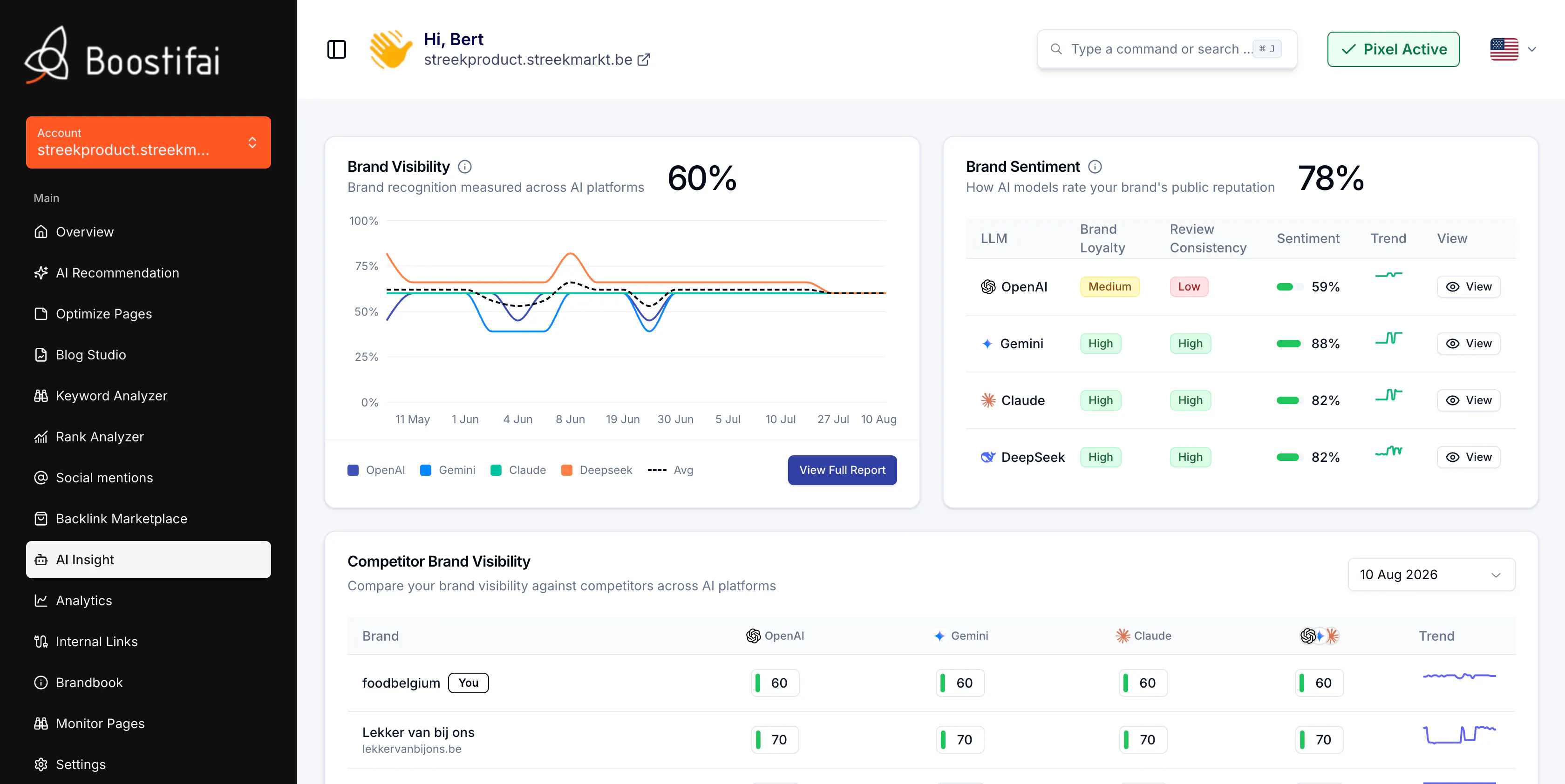View OpenAI sentiment details

coord(1469,287)
